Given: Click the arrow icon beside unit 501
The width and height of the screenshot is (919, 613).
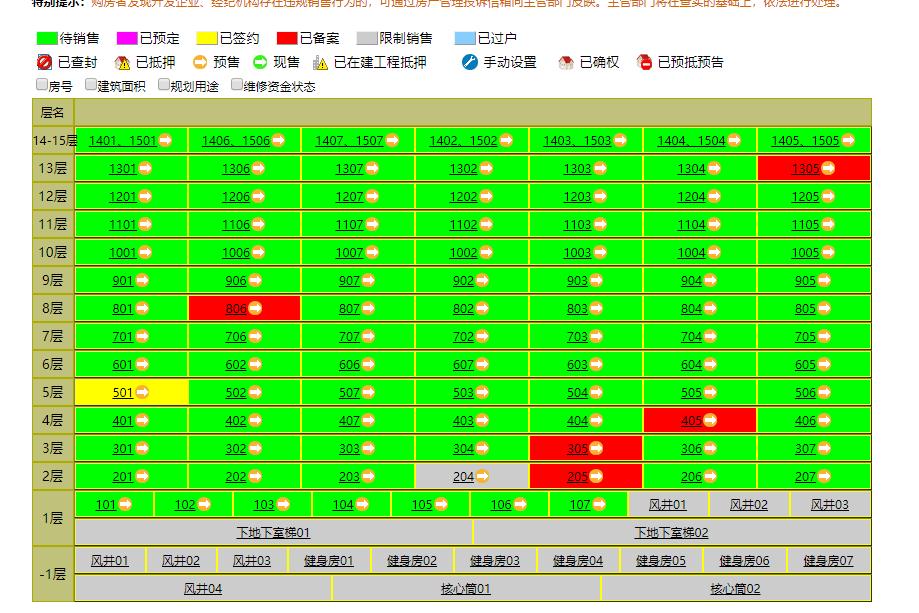Looking at the screenshot, I should (x=140, y=393).
